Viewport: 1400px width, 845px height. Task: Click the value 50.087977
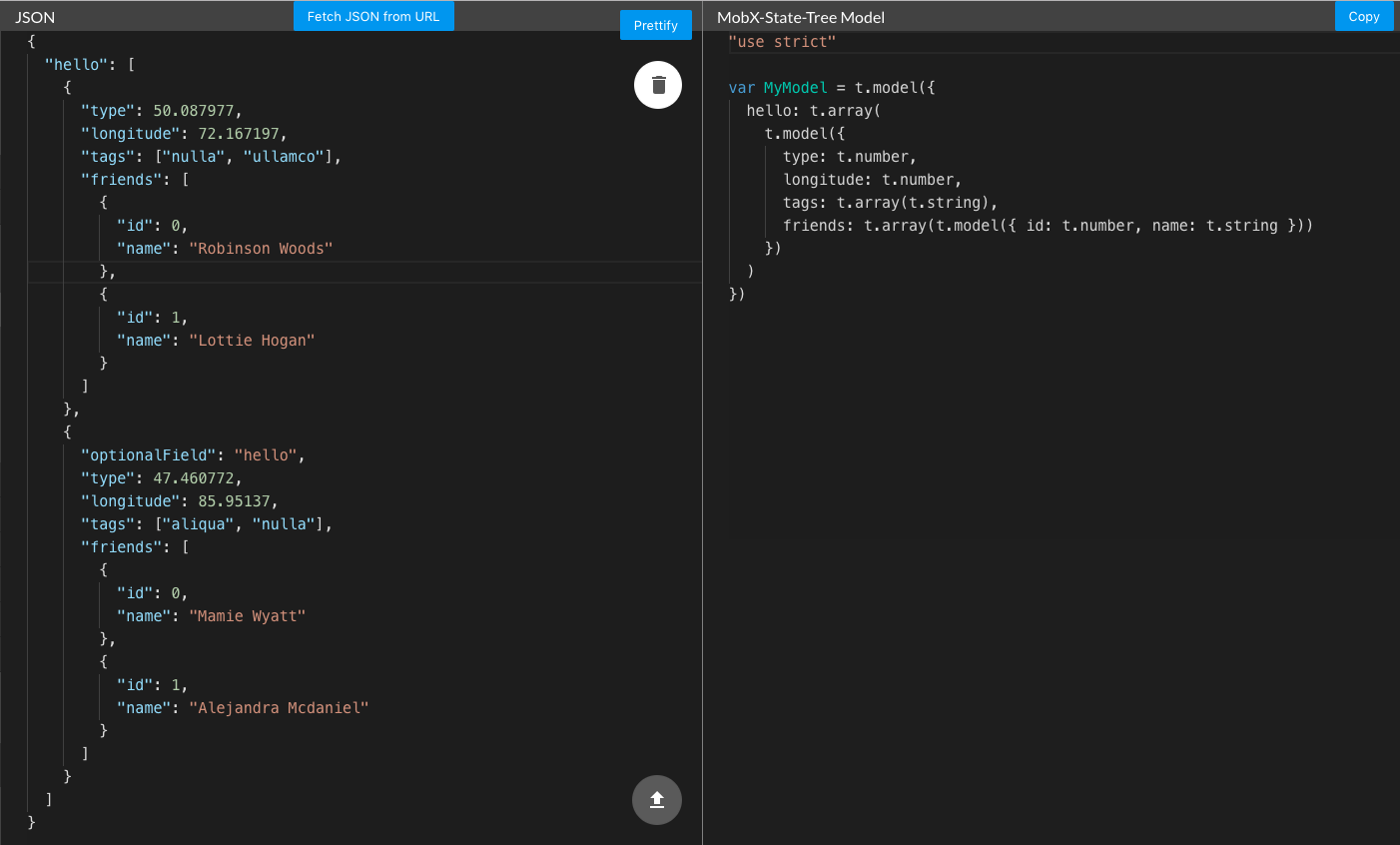click(194, 111)
